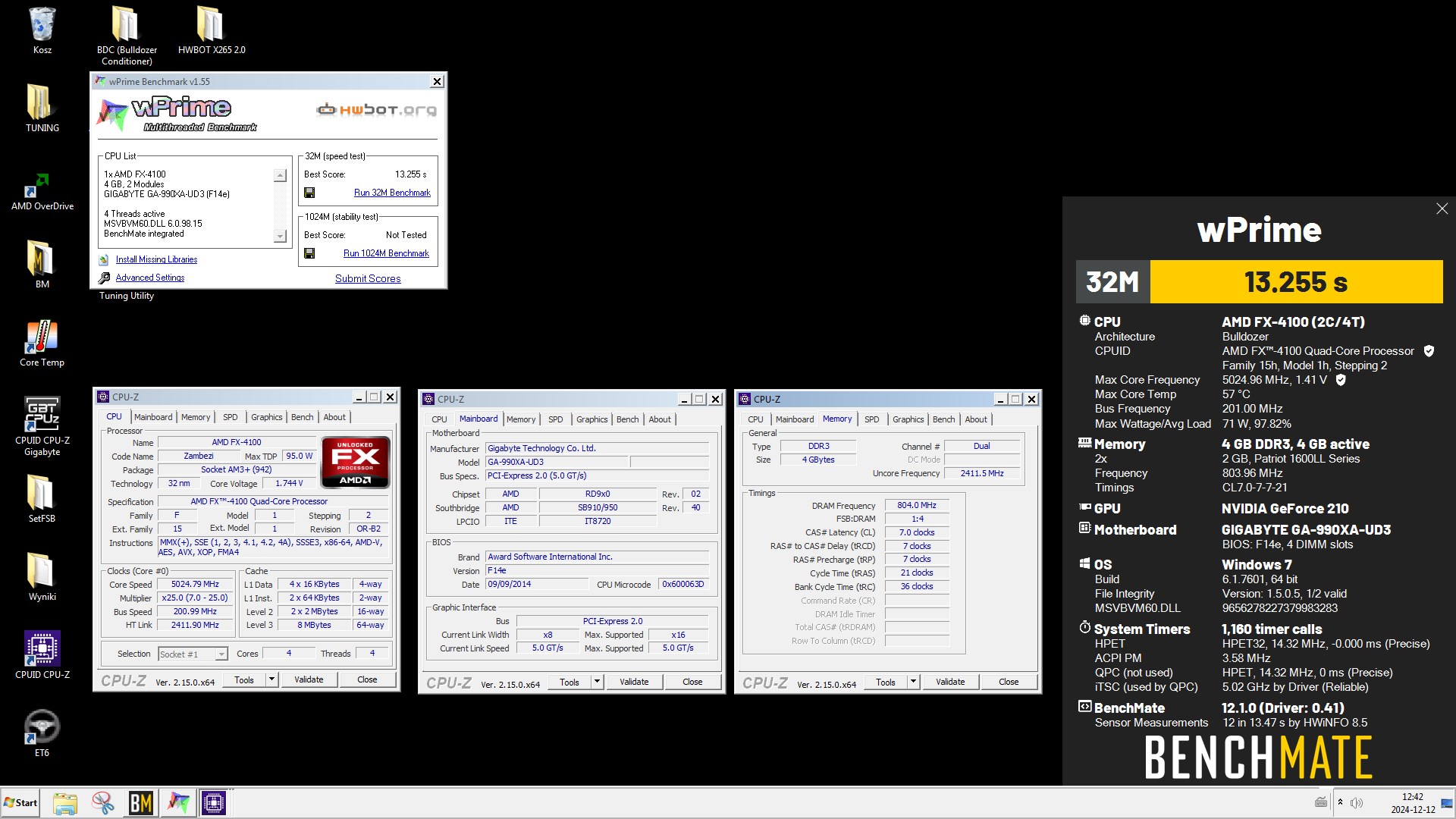Click Submit Scores link in wPrime

(368, 278)
